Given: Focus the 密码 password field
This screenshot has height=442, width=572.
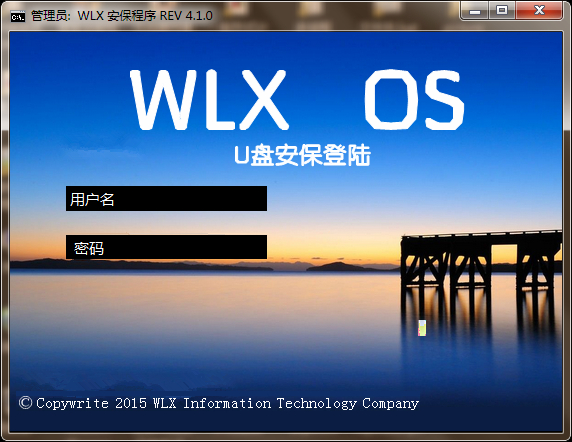Looking at the screenshot, I should pyautogui.click(x=166, y=247).
